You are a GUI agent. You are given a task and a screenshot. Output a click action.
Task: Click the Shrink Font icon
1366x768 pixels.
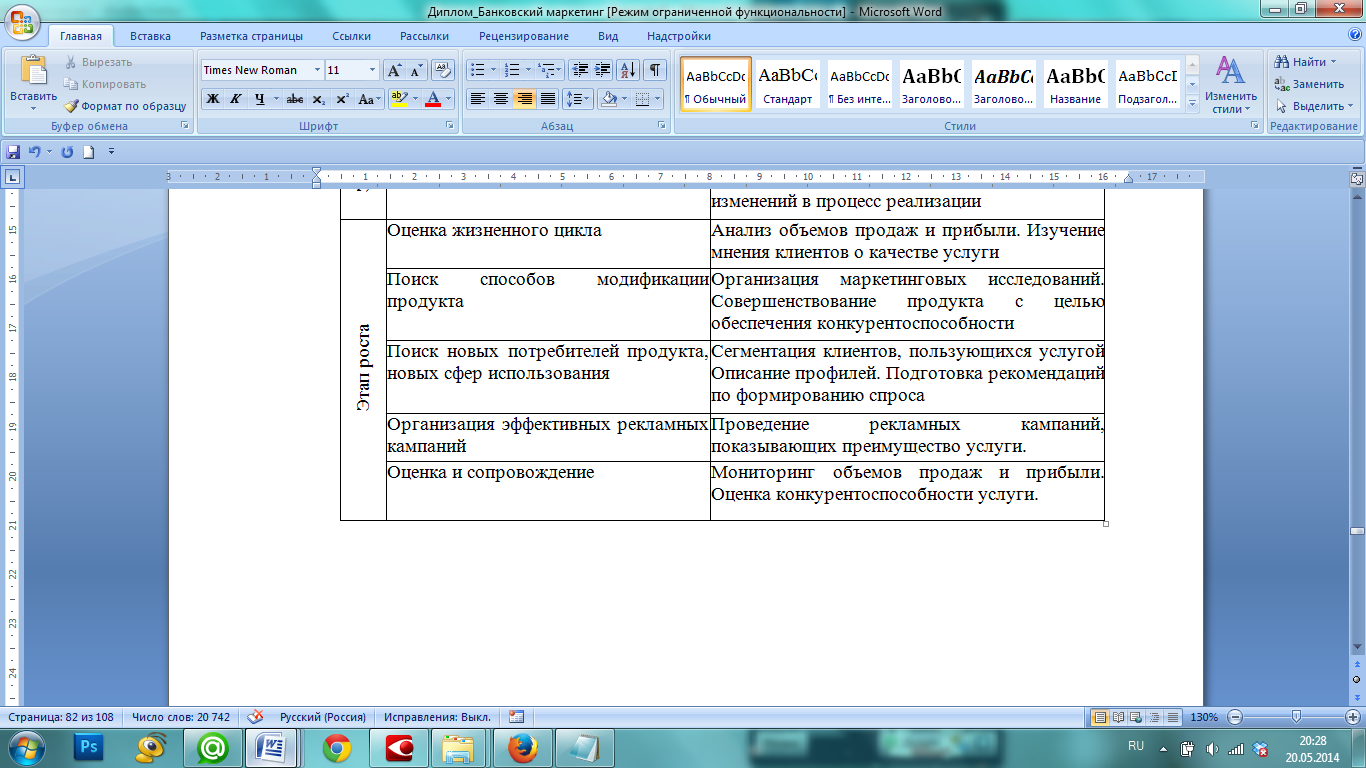tap(416, 70)
